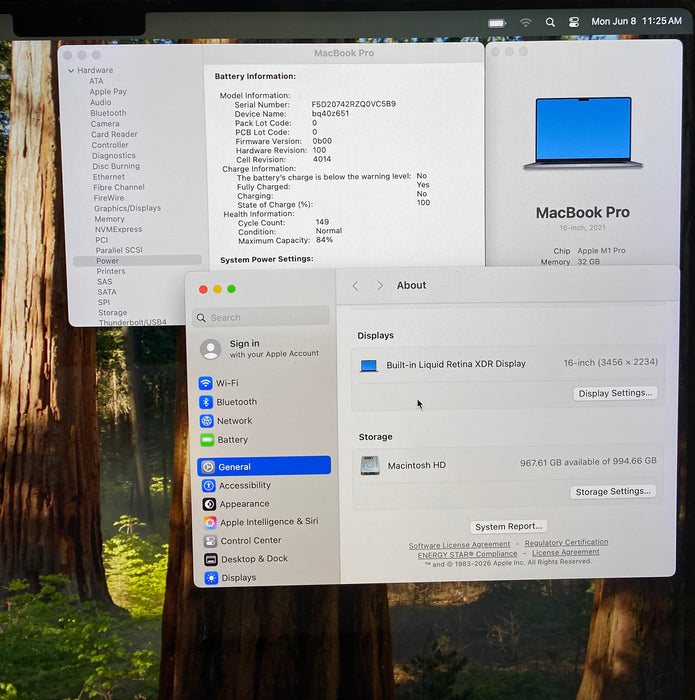The image size is (695, 700).
Task: Select FireWire in the Hardware list
Action: tap(109, 198)
